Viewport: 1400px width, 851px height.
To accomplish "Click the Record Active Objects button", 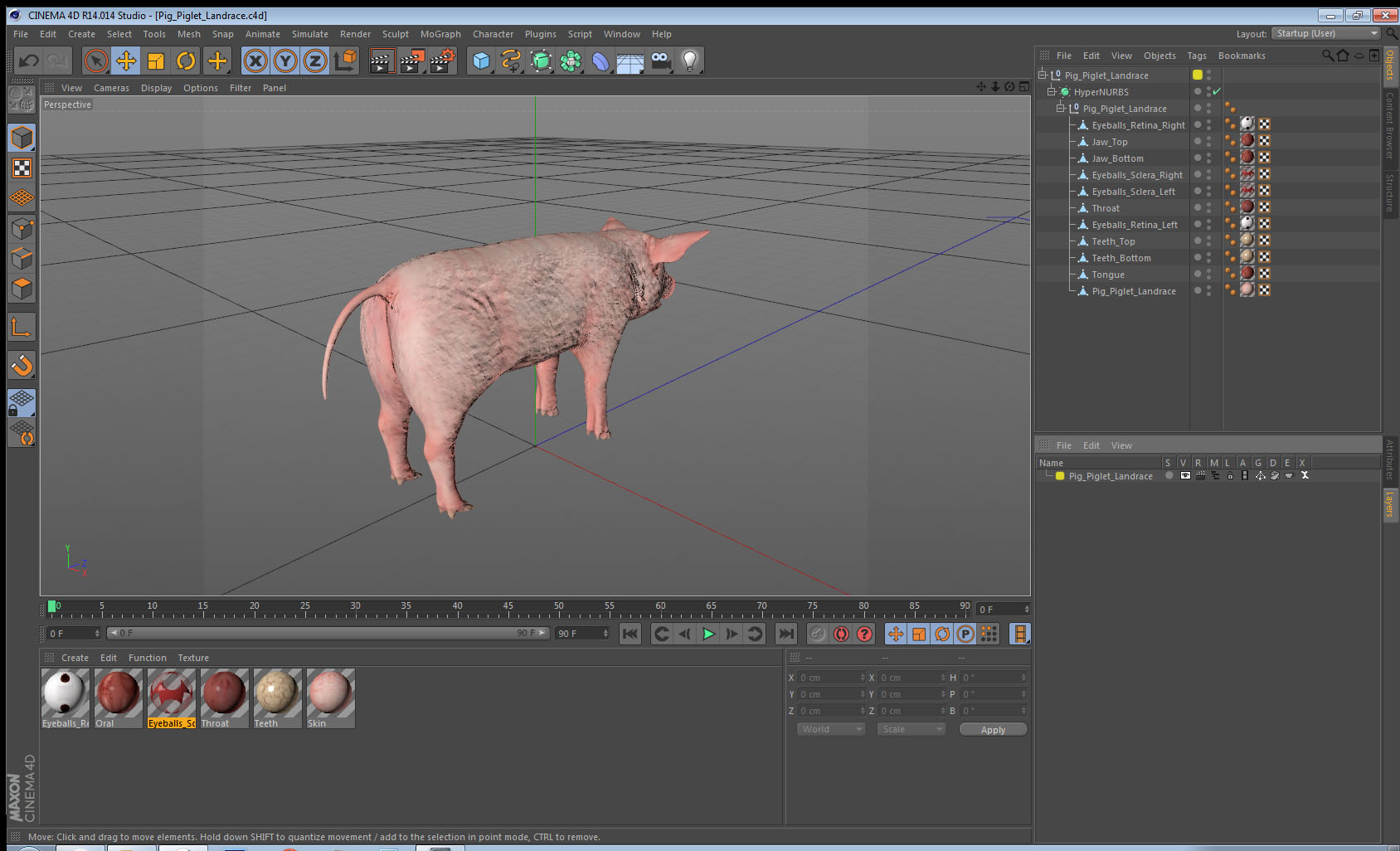I will pyautogui.click(x=818, y=635).
